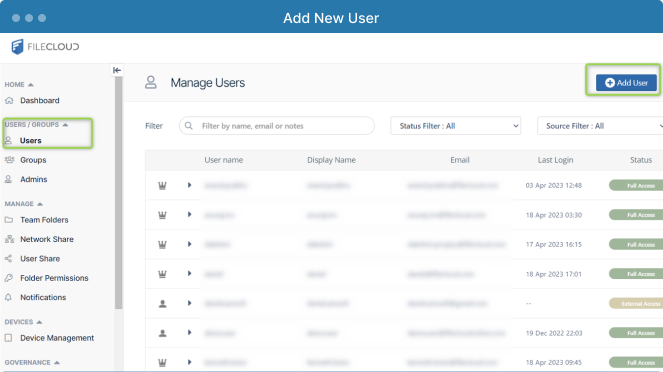Expand the row with login 03 Apr 2023 12:48
Viewport: 663px width, 372px height.
(x=189, y=185)
